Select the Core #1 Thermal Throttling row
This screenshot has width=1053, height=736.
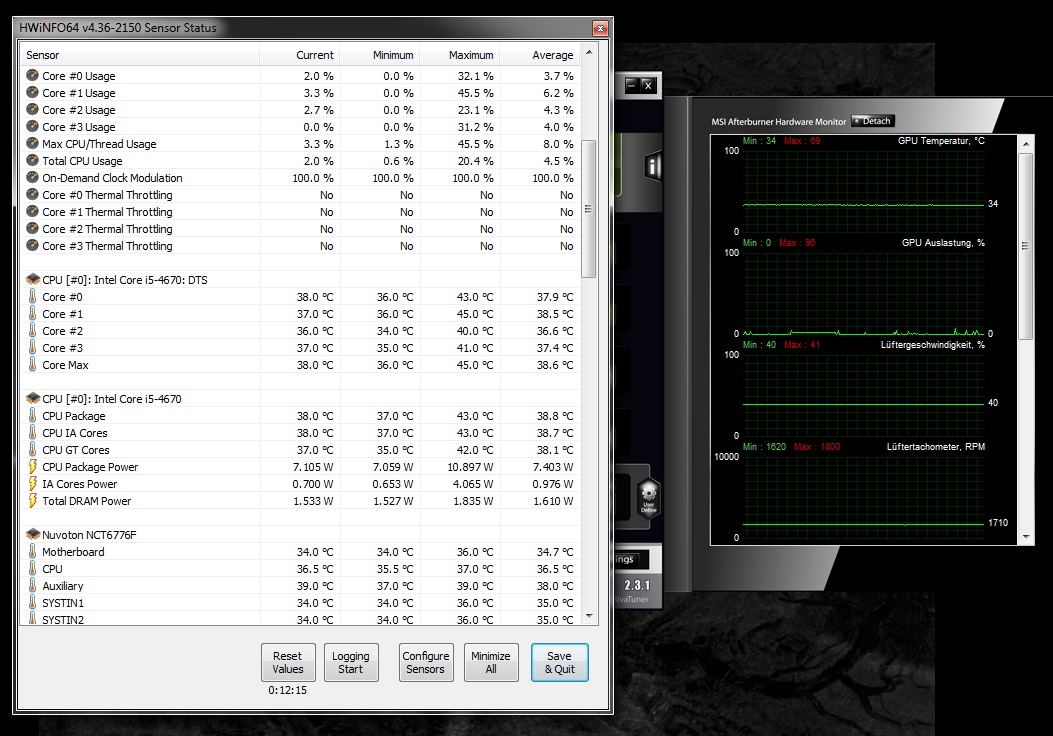[301, 212]
